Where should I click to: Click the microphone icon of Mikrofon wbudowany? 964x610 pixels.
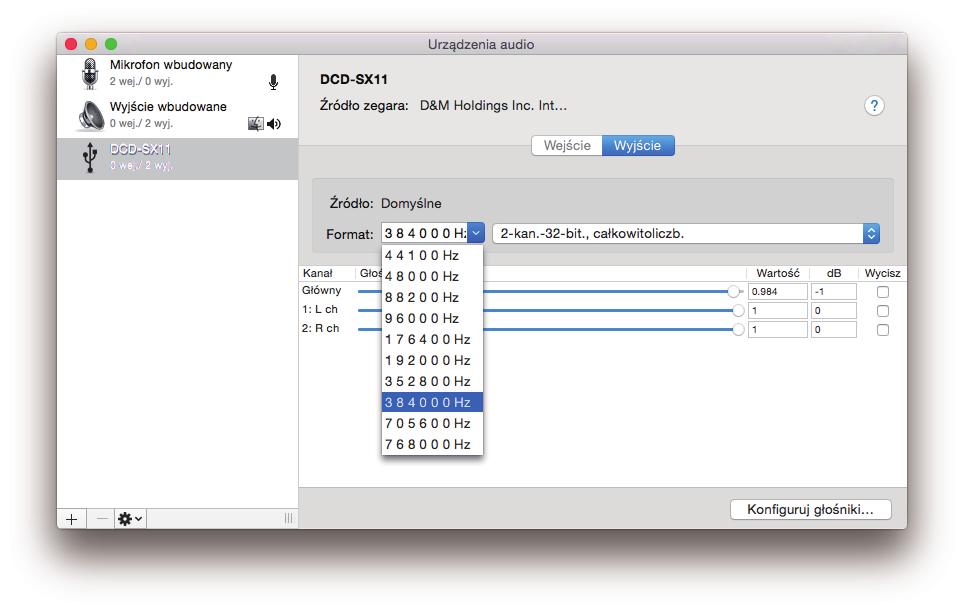point(90,73)
